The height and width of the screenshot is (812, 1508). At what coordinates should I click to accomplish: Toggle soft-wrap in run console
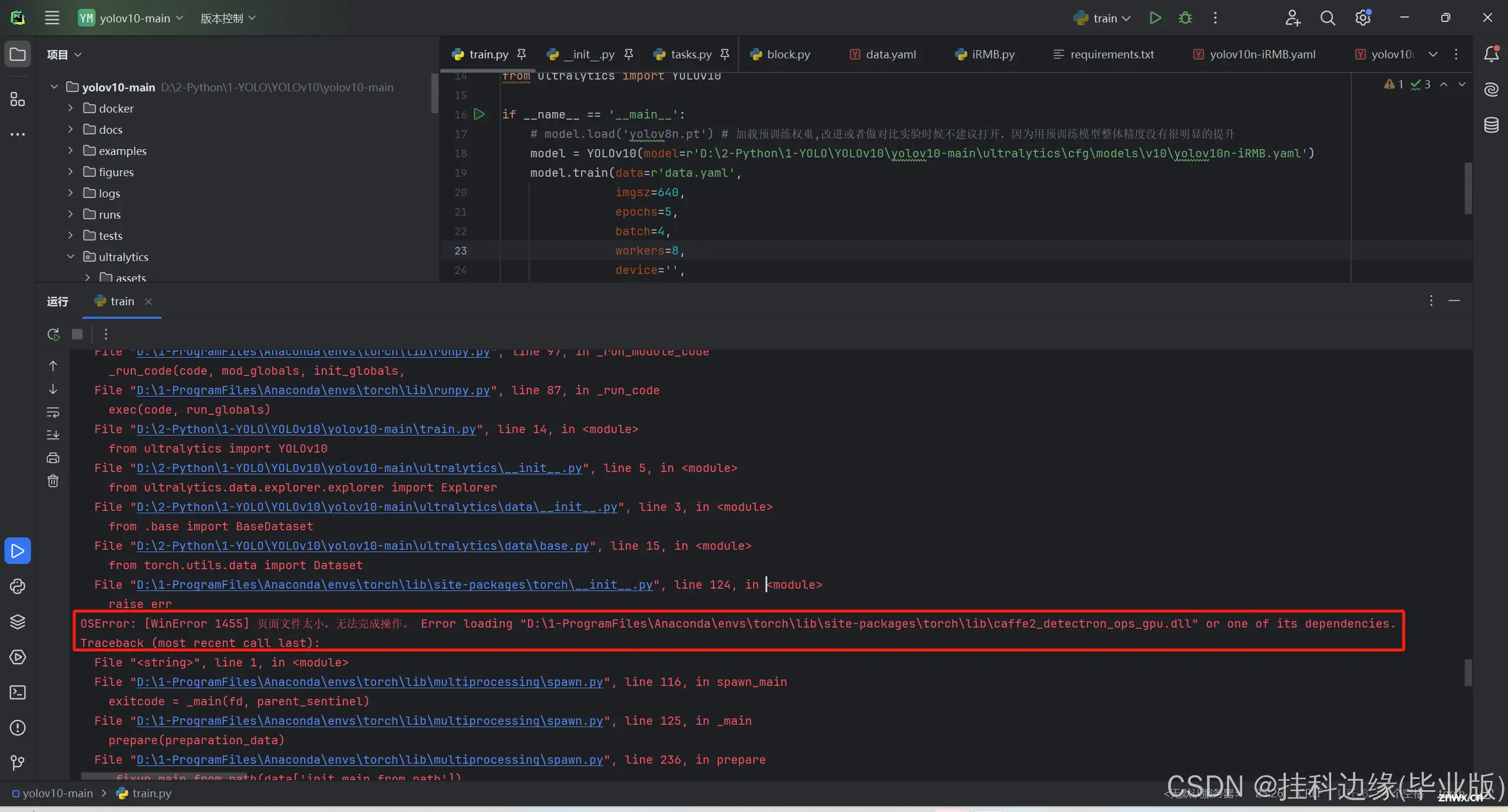[53, 412]
